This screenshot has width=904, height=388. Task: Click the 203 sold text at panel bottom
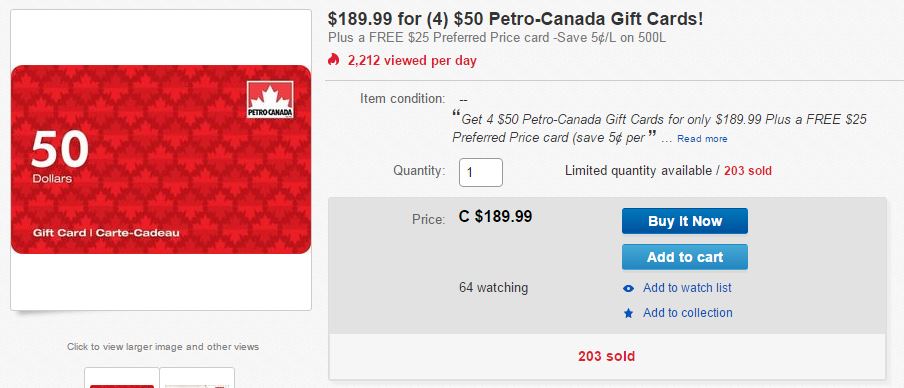607,356
